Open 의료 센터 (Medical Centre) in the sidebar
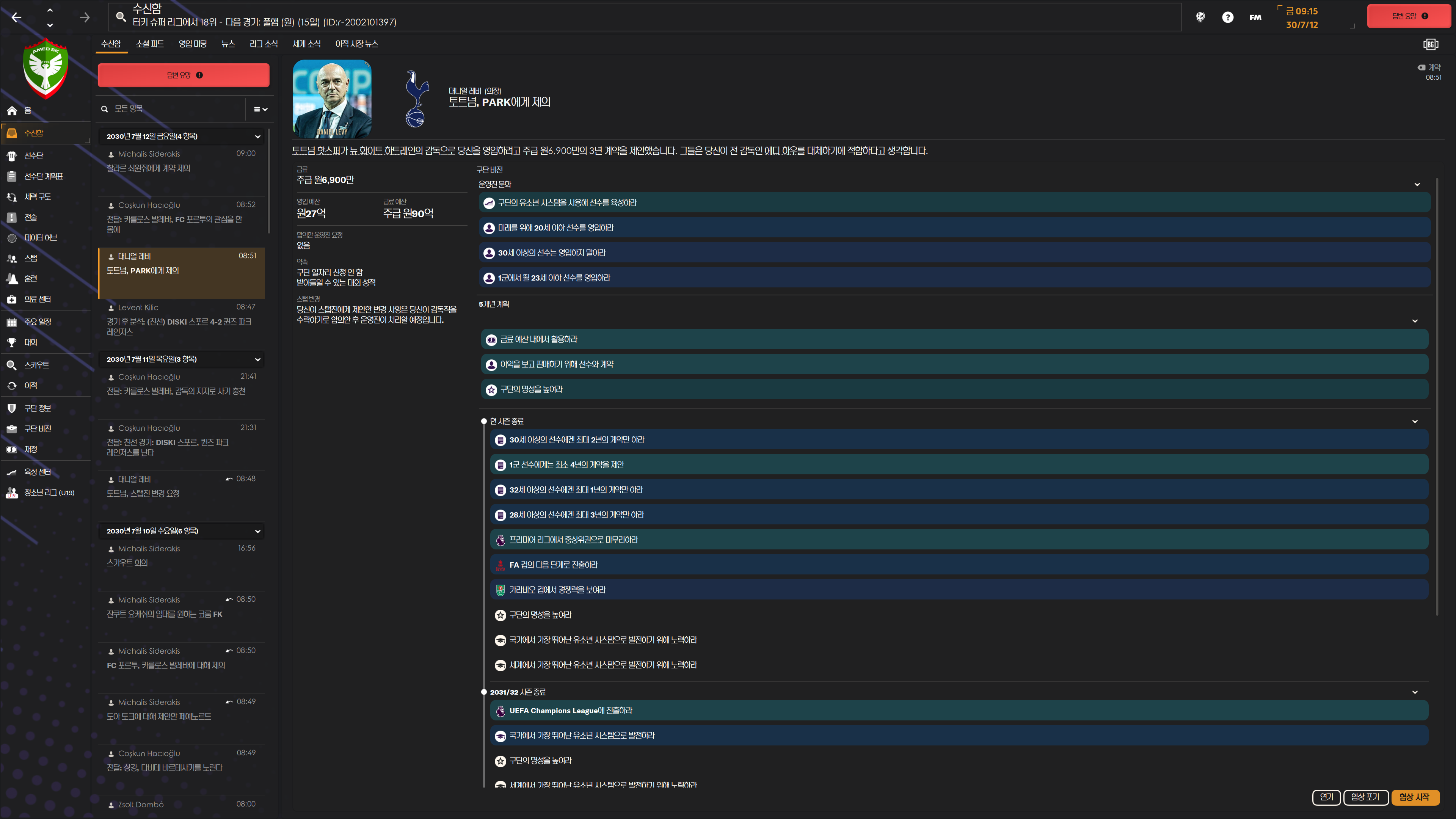The width and height of the screenshot is (1456, 819). tap(37, 299)
